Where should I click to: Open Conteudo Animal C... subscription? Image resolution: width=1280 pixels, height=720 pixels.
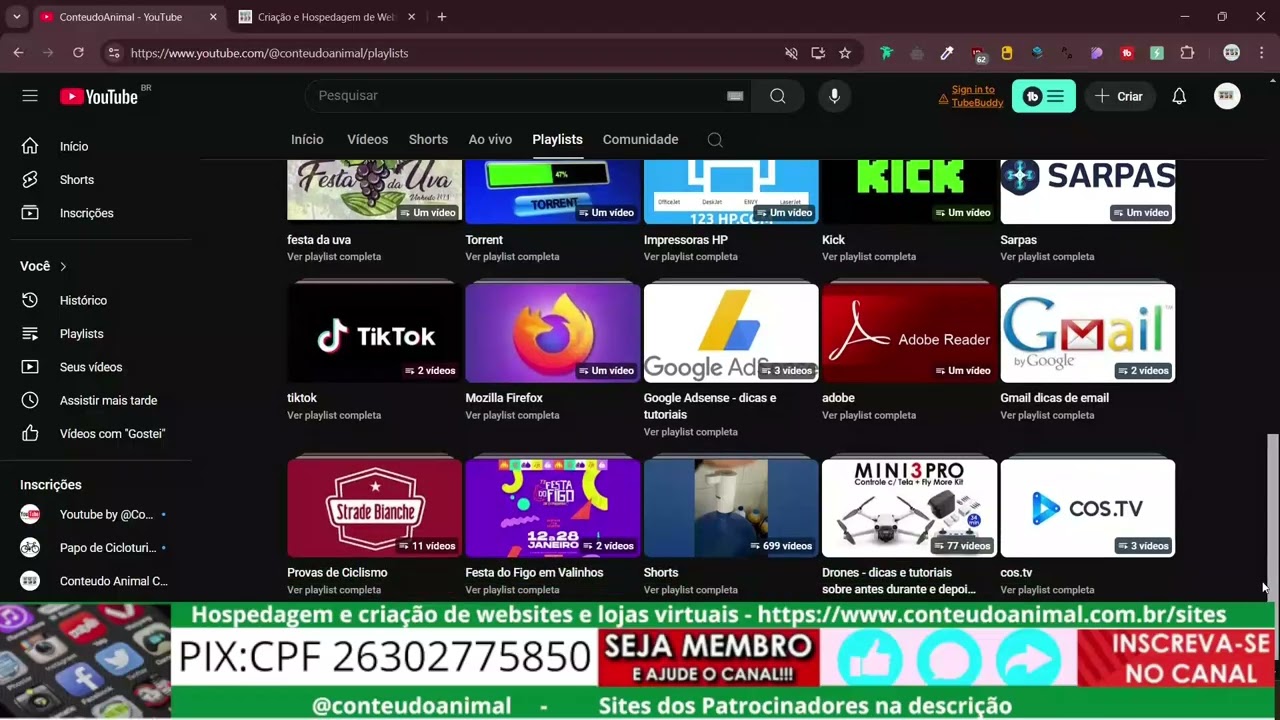click(95, 581)
